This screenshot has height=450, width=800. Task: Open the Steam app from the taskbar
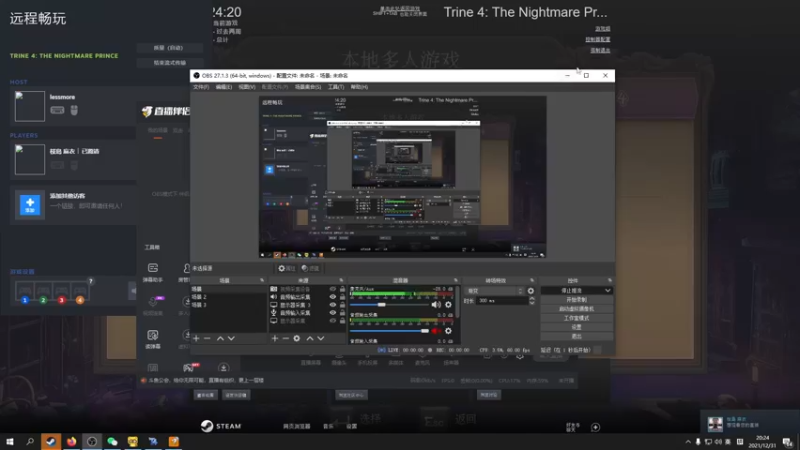51,441
